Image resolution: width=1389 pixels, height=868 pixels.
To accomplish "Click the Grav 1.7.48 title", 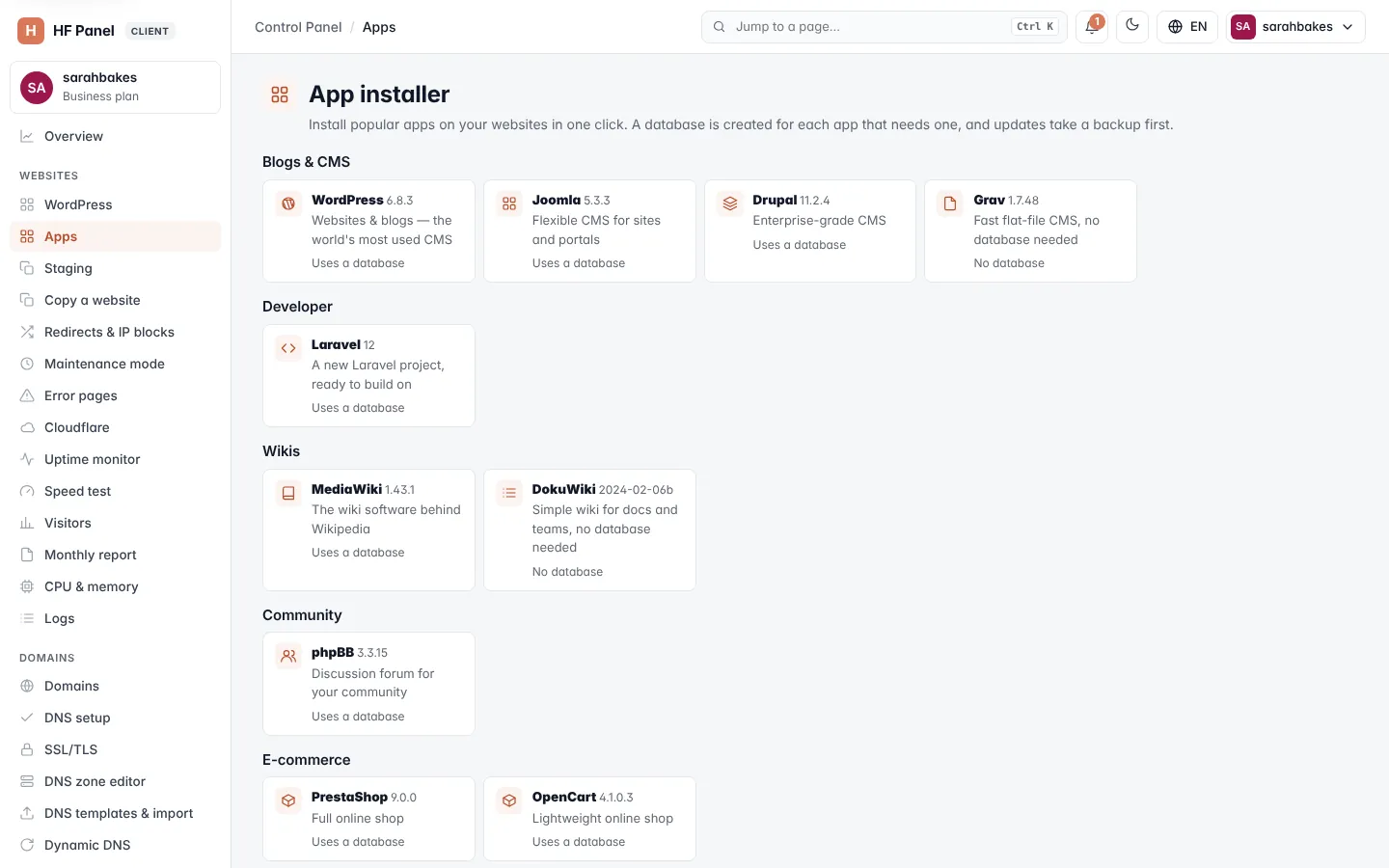I will (x=1006, y=200).
